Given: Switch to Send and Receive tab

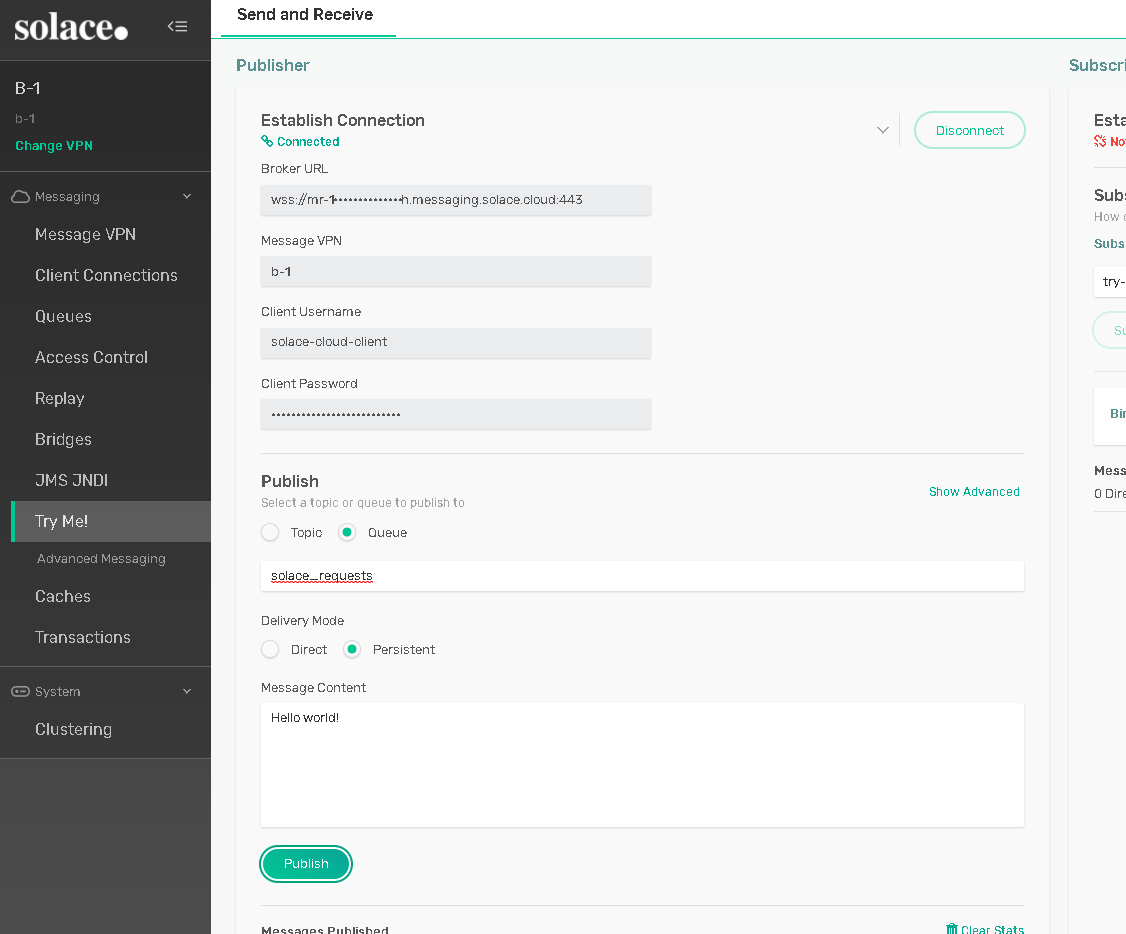Looking at the screenshot, I should (305, 15).
